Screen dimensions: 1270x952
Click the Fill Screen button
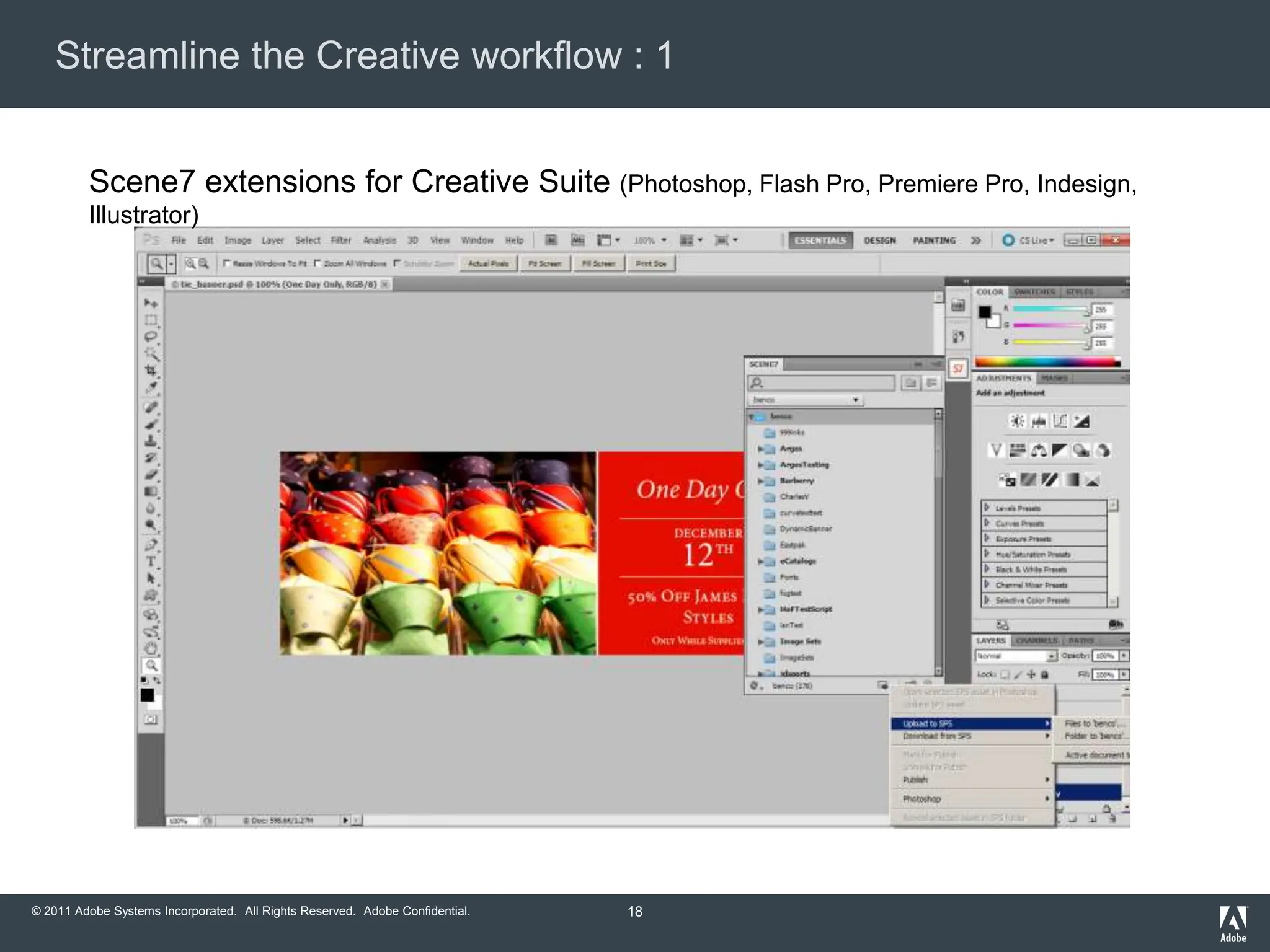pos(598,263)
